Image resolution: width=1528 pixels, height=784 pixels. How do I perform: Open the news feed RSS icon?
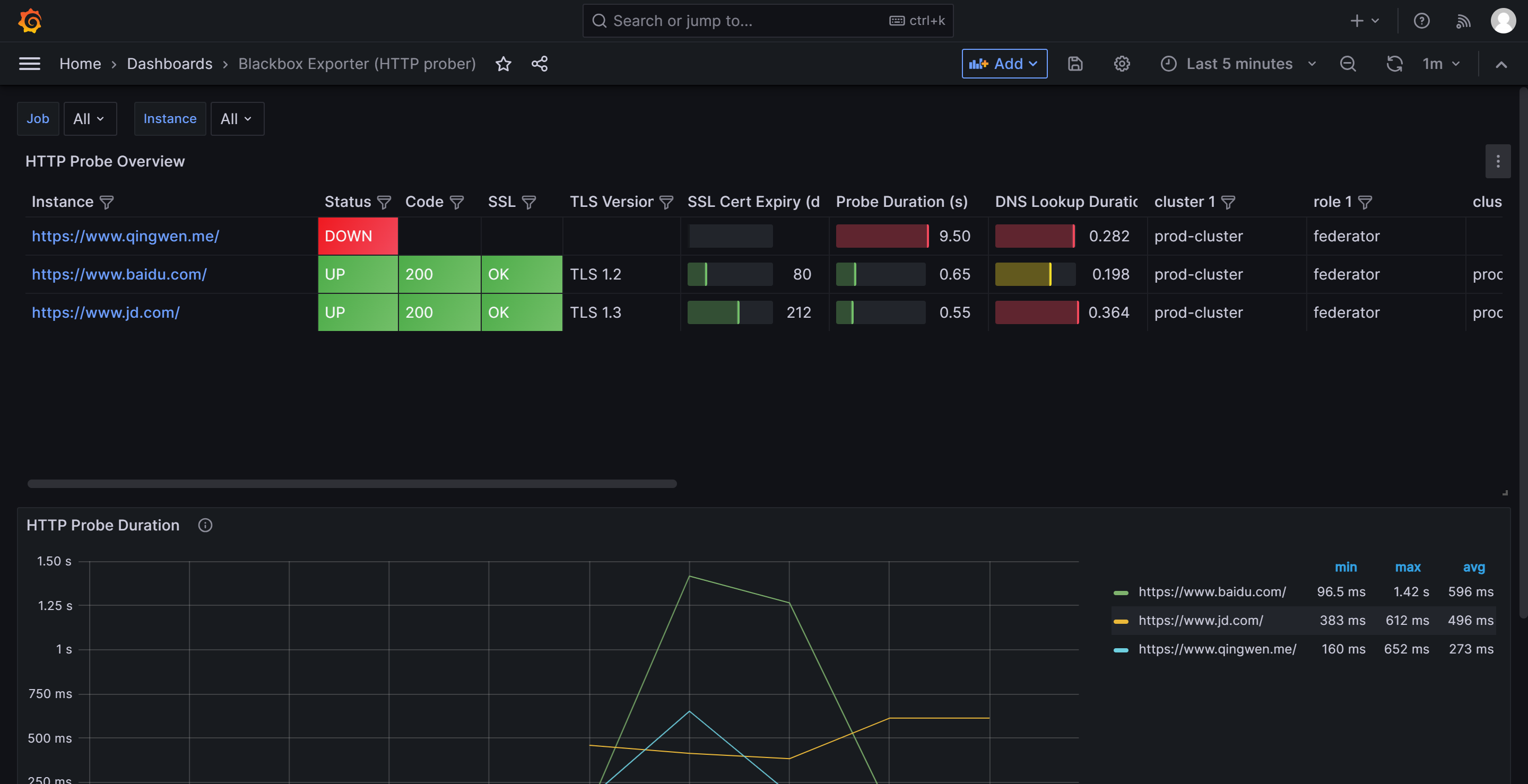[x=1463, y=21]
